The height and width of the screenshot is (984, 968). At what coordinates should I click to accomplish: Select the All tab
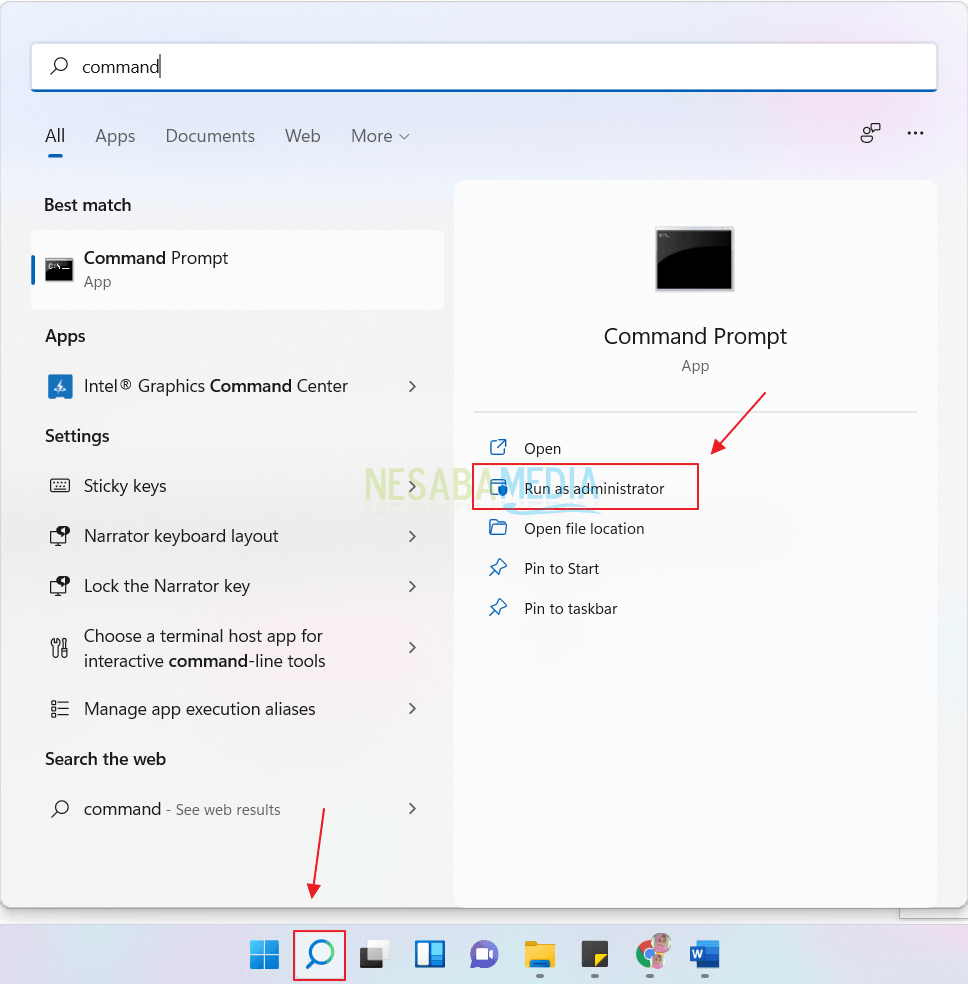coord(55,136)
